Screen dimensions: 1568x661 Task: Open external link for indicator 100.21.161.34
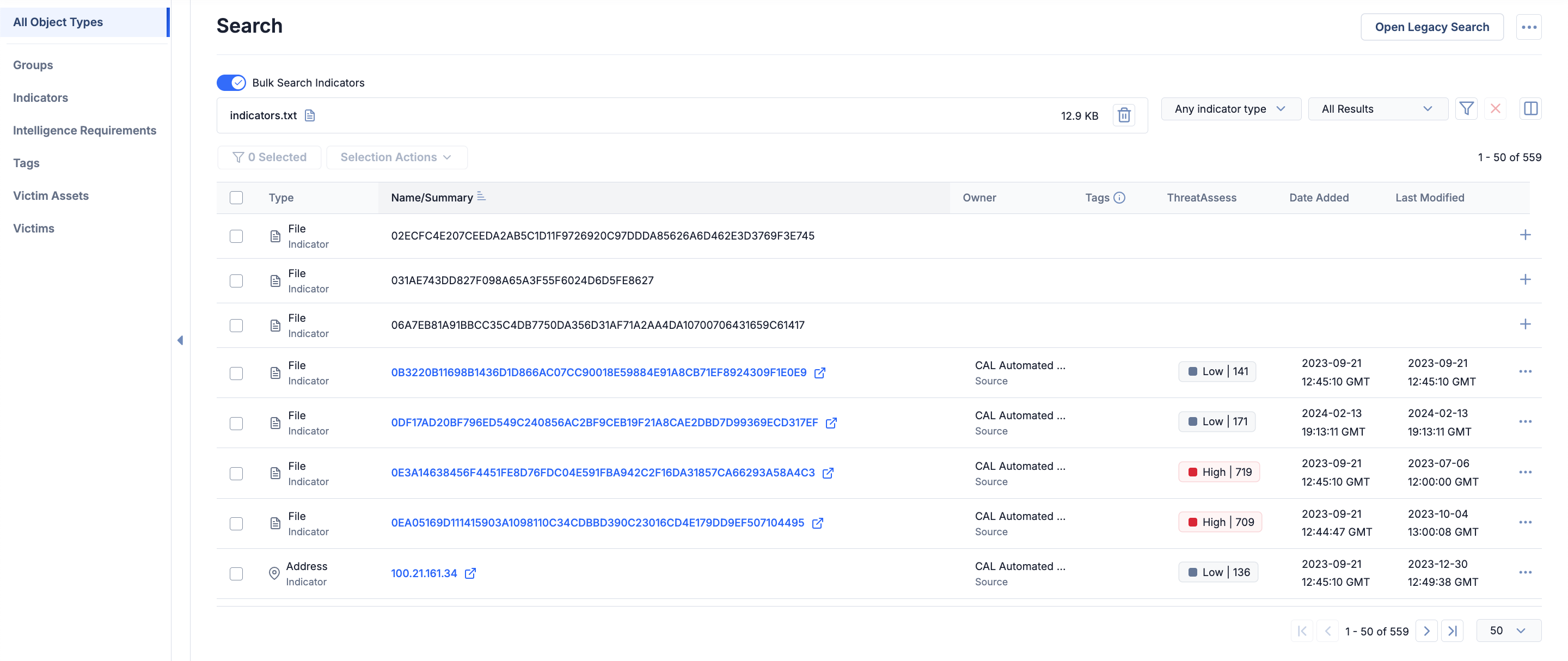tap(470, 573)
